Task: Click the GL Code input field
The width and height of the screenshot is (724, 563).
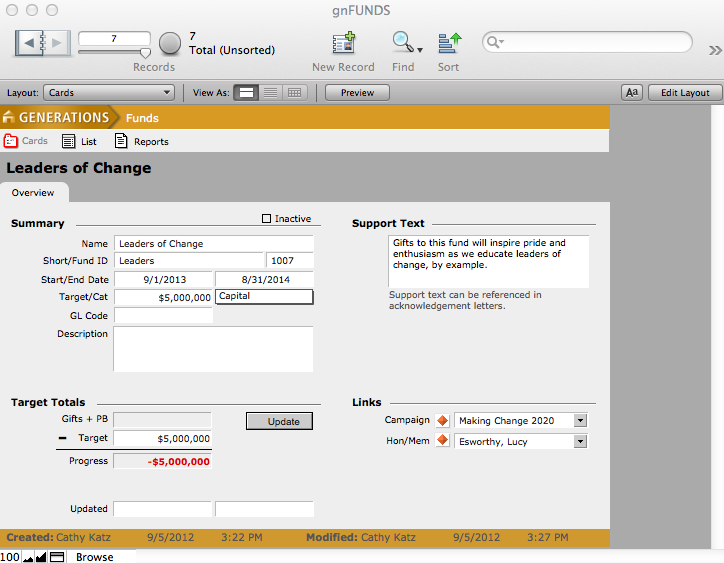Action: (x=164, y=316)
